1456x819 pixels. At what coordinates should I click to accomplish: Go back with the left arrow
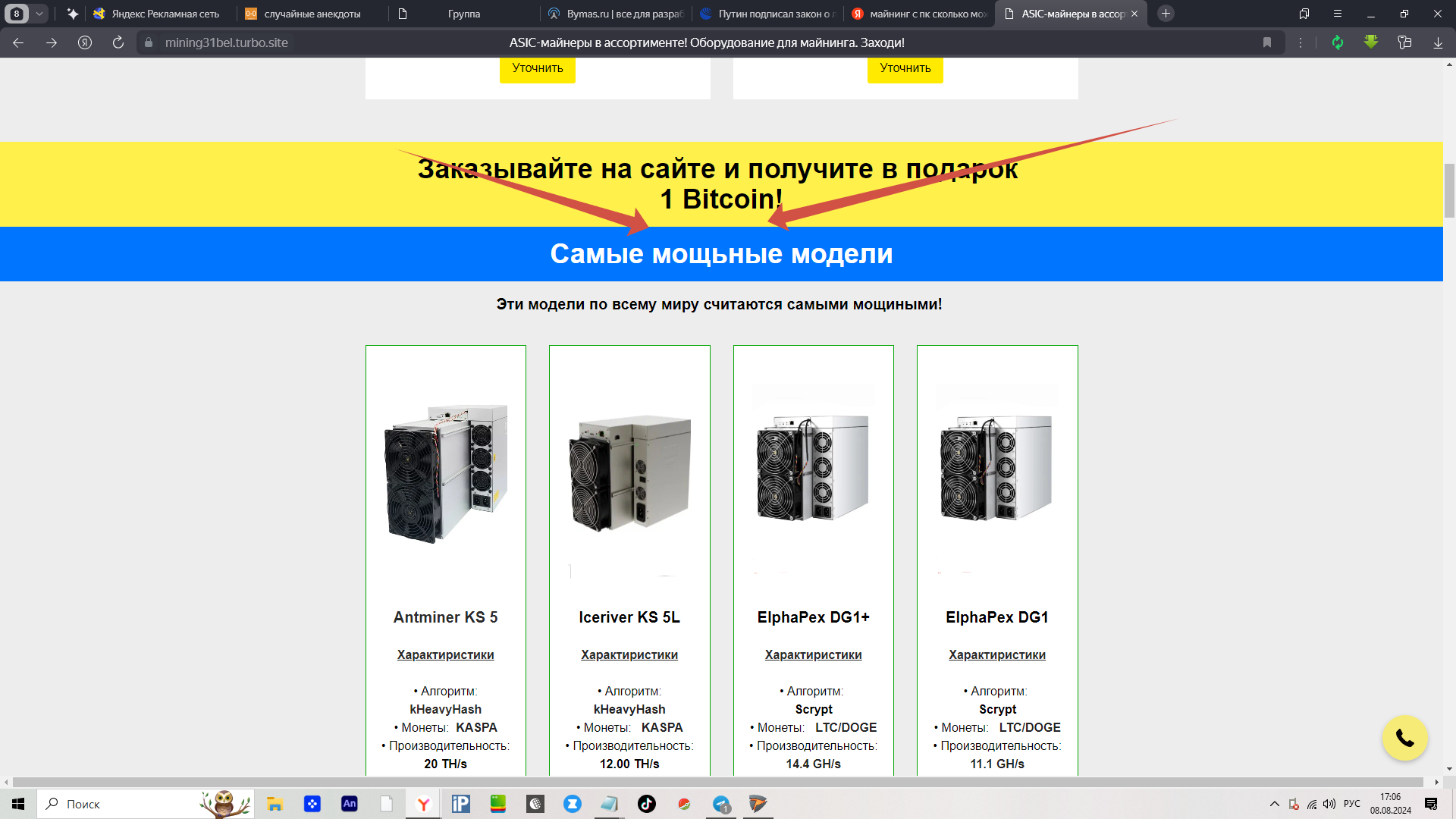click(18, 42)
